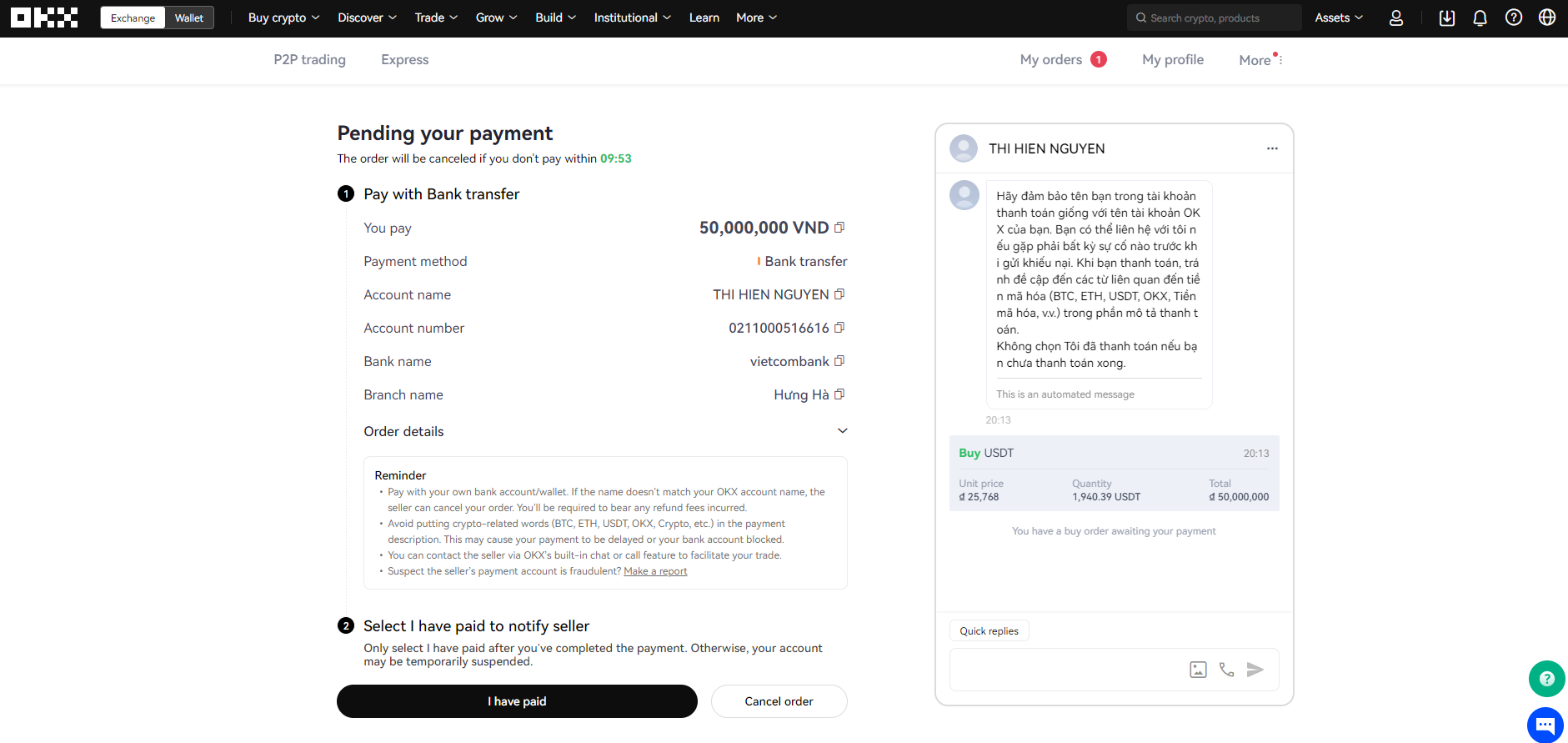1568x743 pixels.
Task: Click the Cancel order button
Action: [x=779, y=701]
